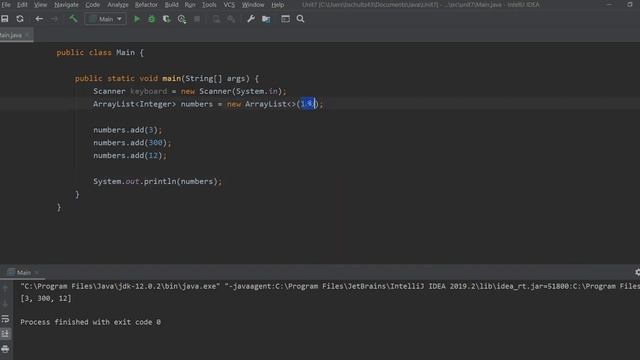Click the 'keyboard' variable name
Image resolution: width=640 pixels, height=360 pixels.
tap(149, 91)
